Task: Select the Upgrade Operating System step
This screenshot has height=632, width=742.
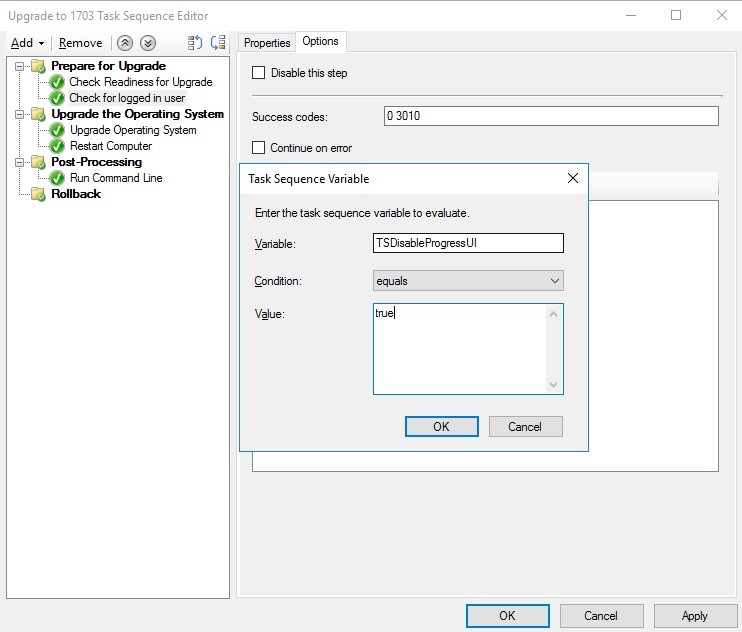Action: click(133, 130)
